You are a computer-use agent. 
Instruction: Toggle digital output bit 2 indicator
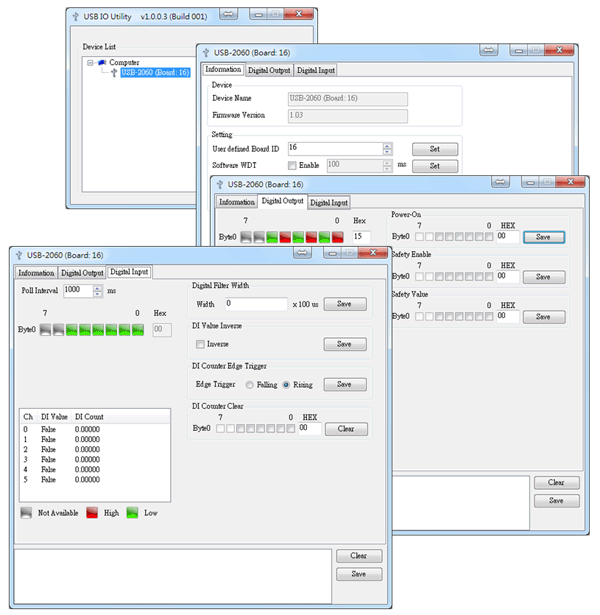point(311,237)
